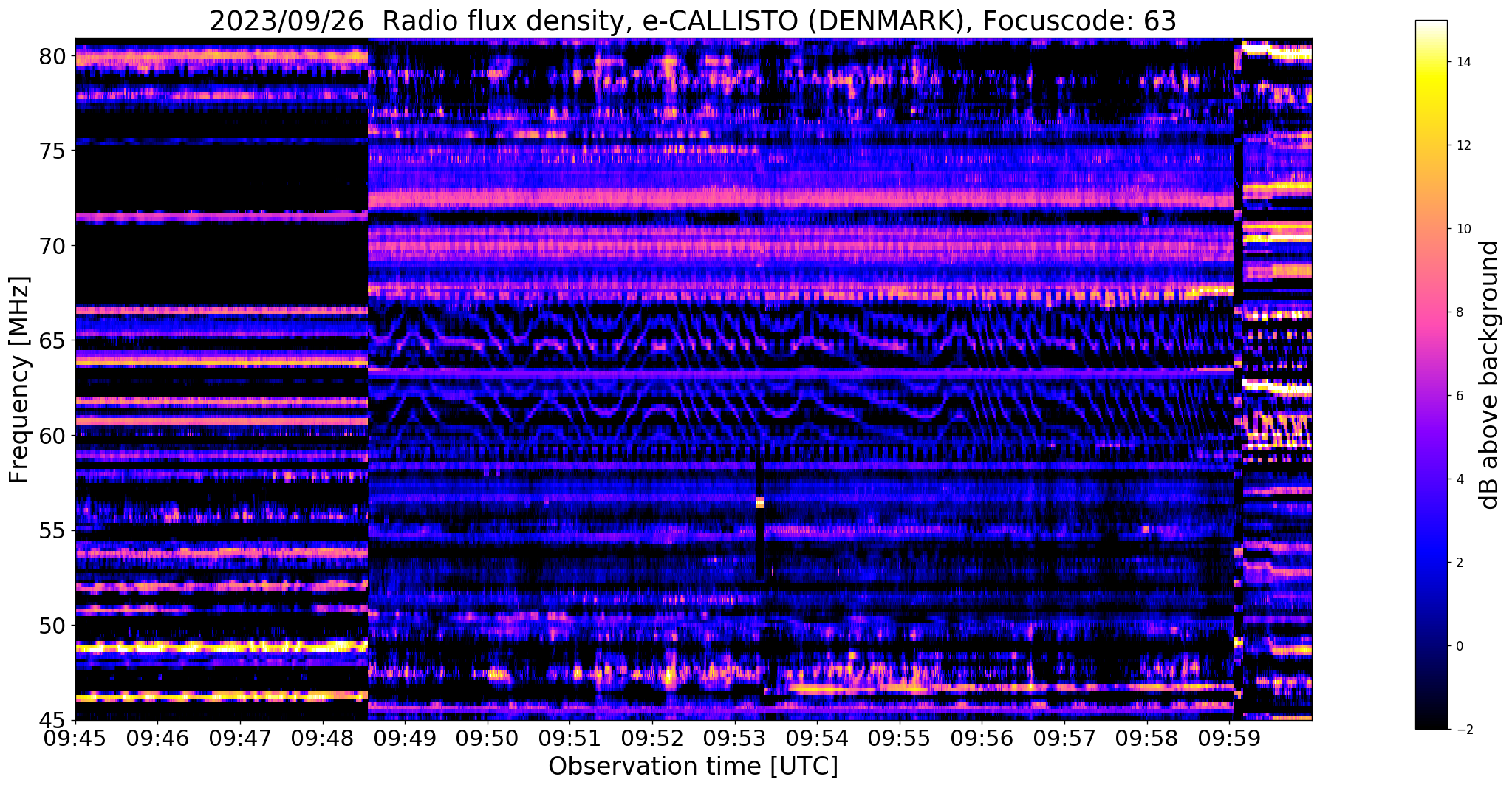Click the 09:45 time tick label
1512x788 pixels.
click(x=75, y=738)
